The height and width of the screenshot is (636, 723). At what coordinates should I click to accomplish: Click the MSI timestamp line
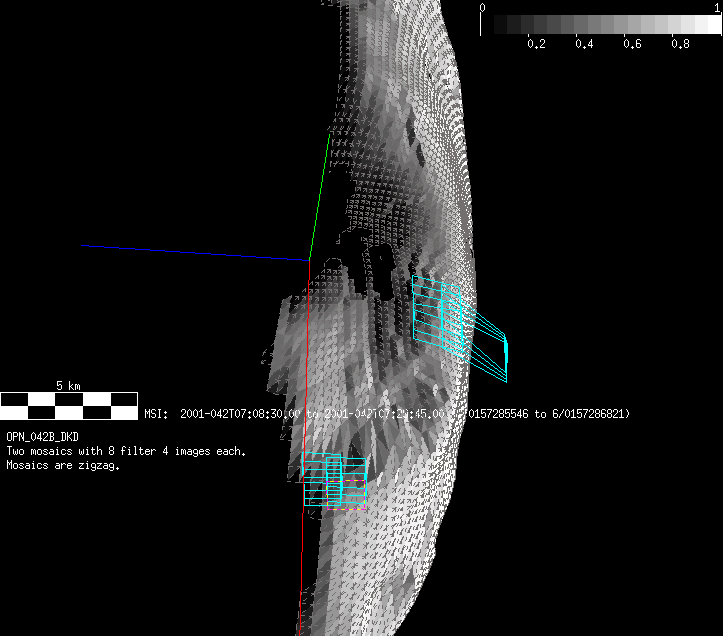pos(387,414)
